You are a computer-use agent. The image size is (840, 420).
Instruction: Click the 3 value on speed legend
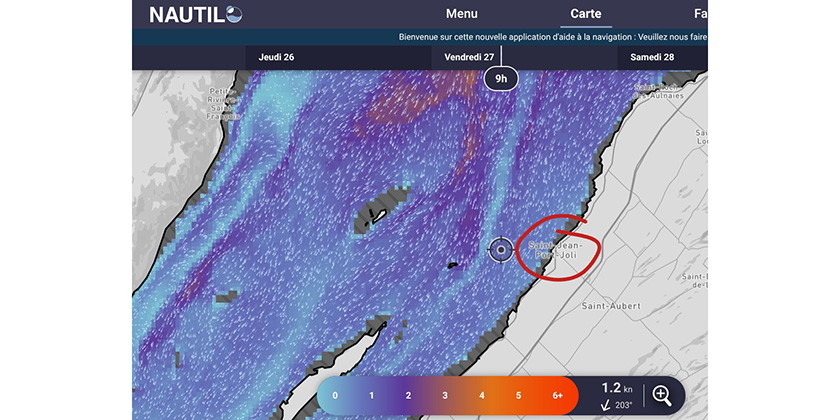click(445, 396)
